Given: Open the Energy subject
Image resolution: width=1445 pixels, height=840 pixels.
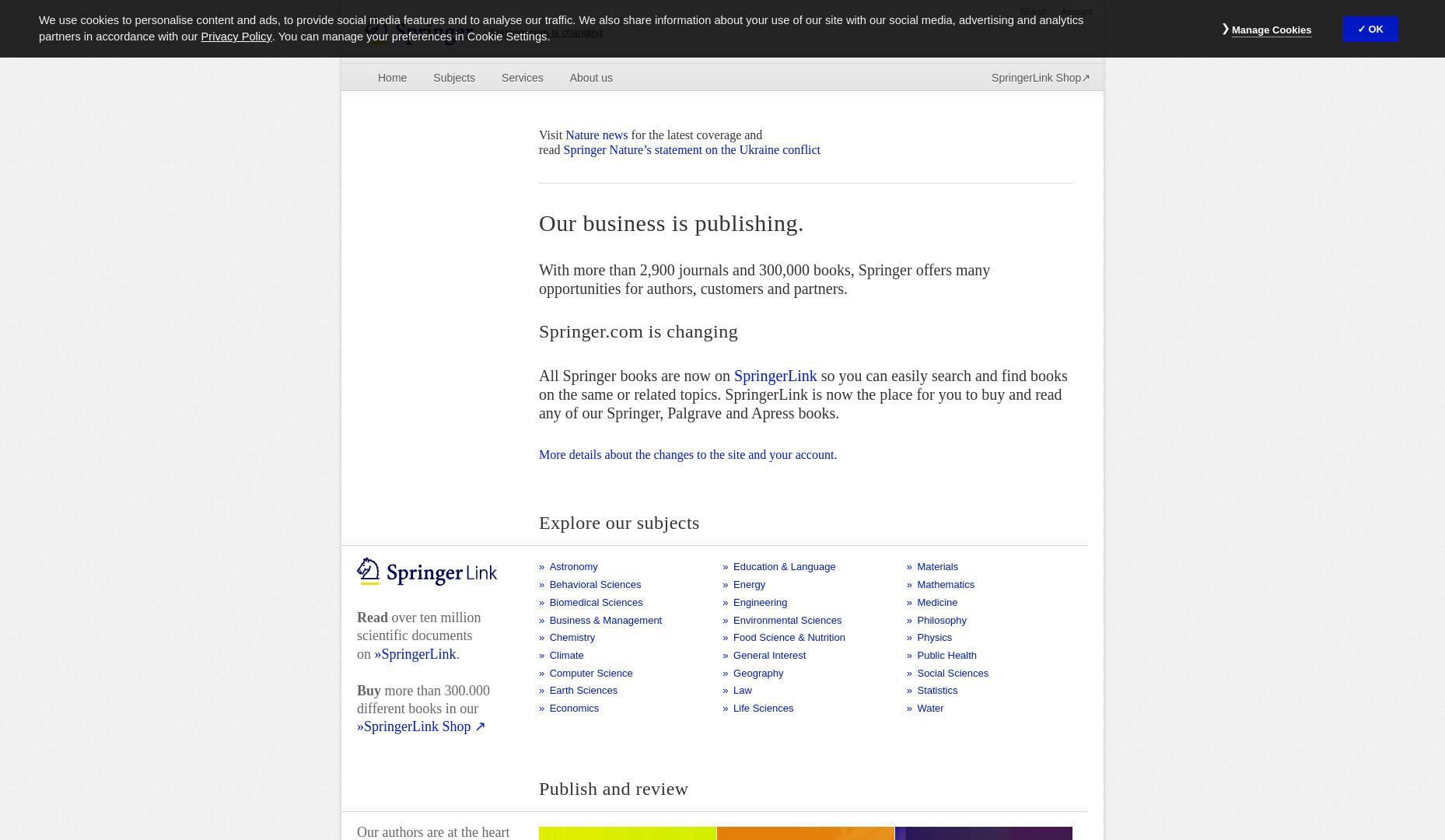Looking at the screenshot, I should [749, 585].
